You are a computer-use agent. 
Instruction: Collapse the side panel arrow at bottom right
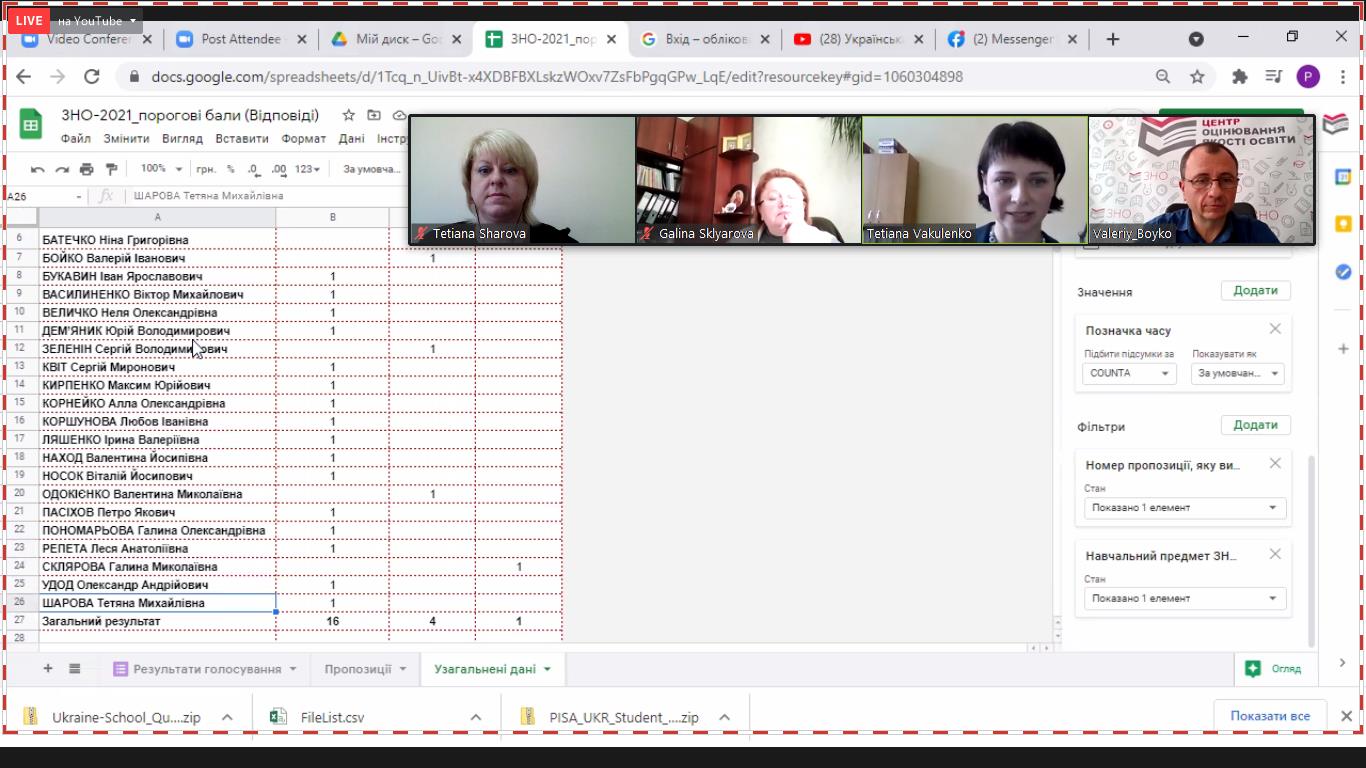click(x=1343, y=663)
